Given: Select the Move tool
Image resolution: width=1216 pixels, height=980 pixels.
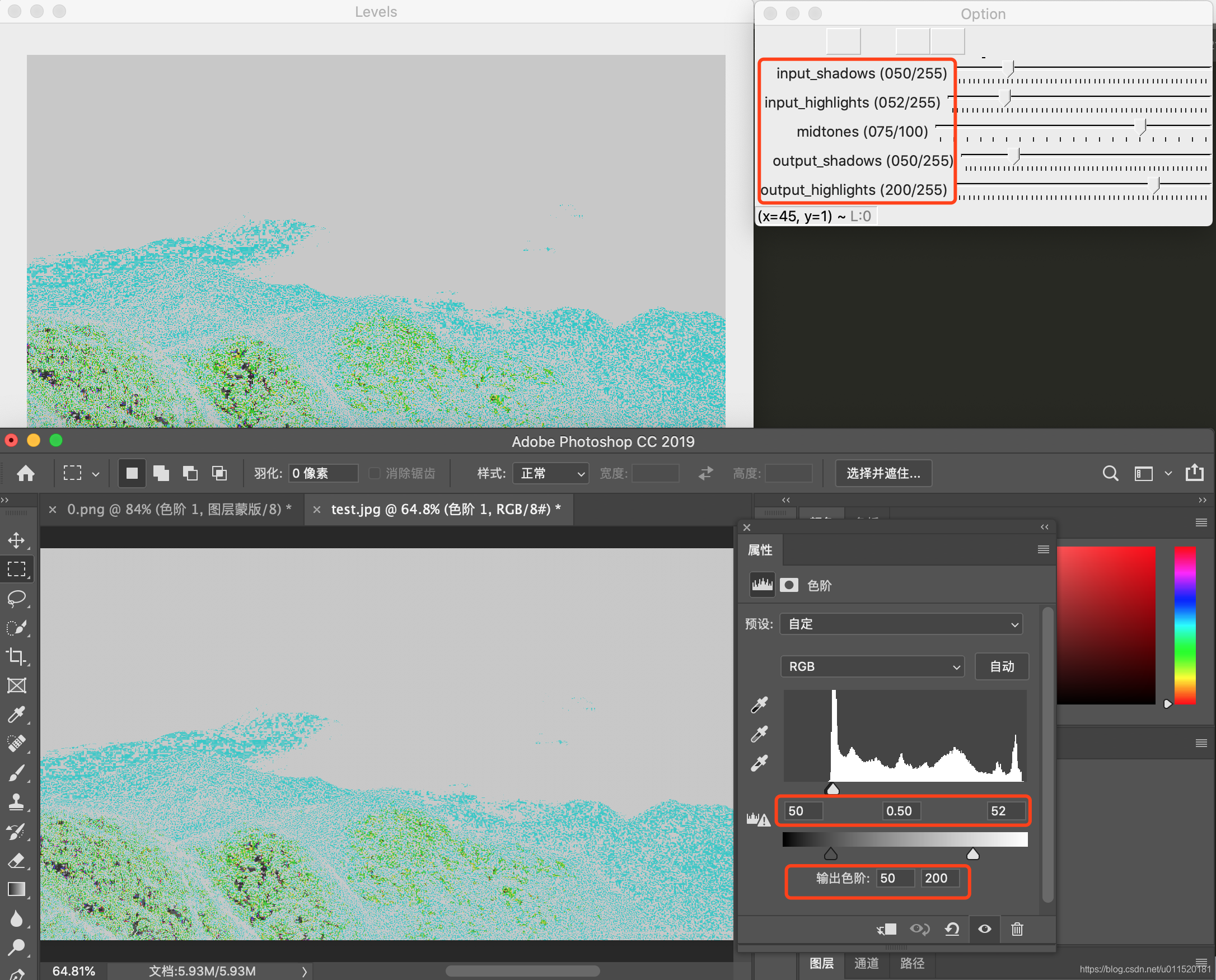Looking at the screenshot, I should [16, 540].
